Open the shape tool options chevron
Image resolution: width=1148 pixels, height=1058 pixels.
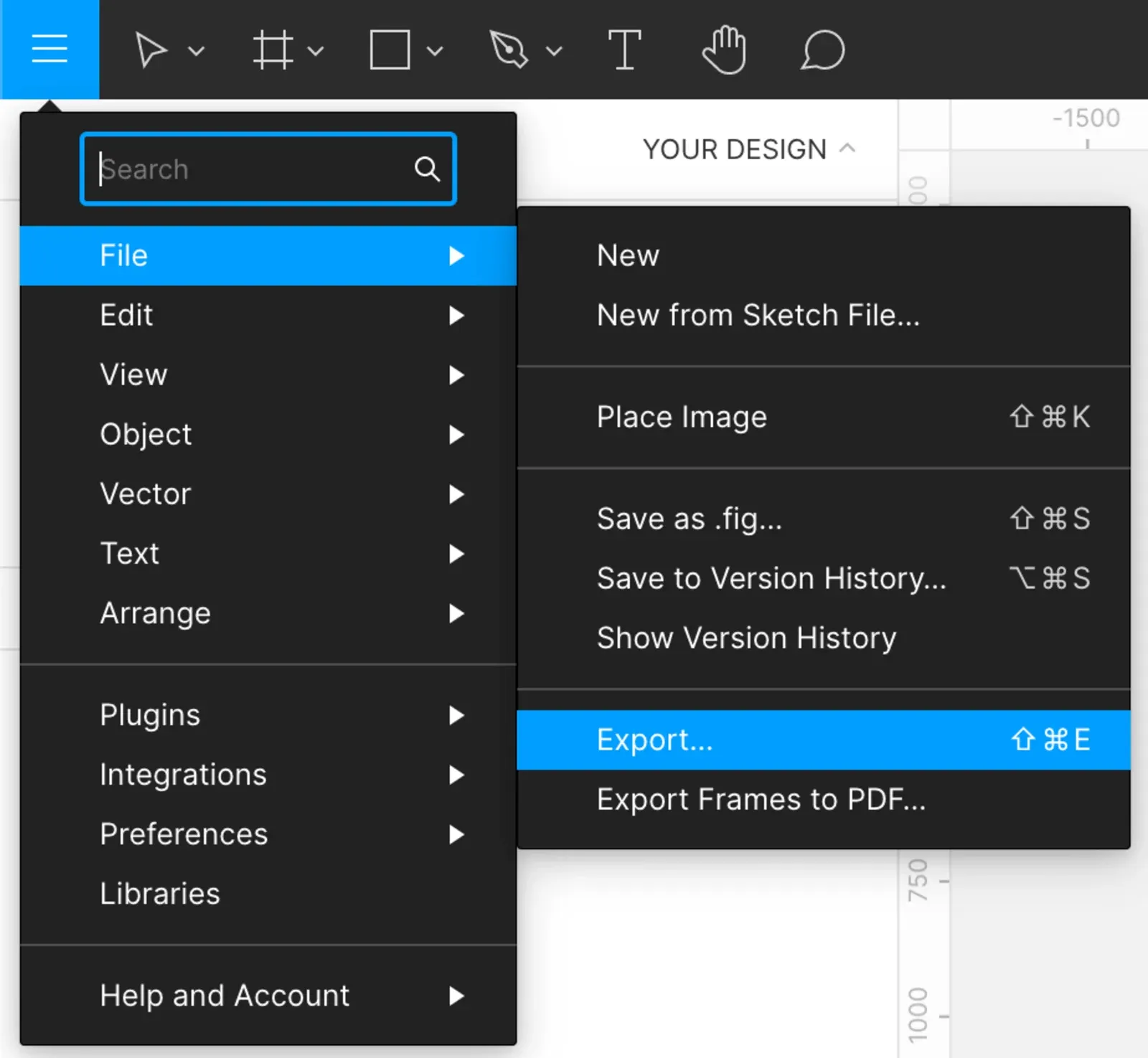(434, 52)
